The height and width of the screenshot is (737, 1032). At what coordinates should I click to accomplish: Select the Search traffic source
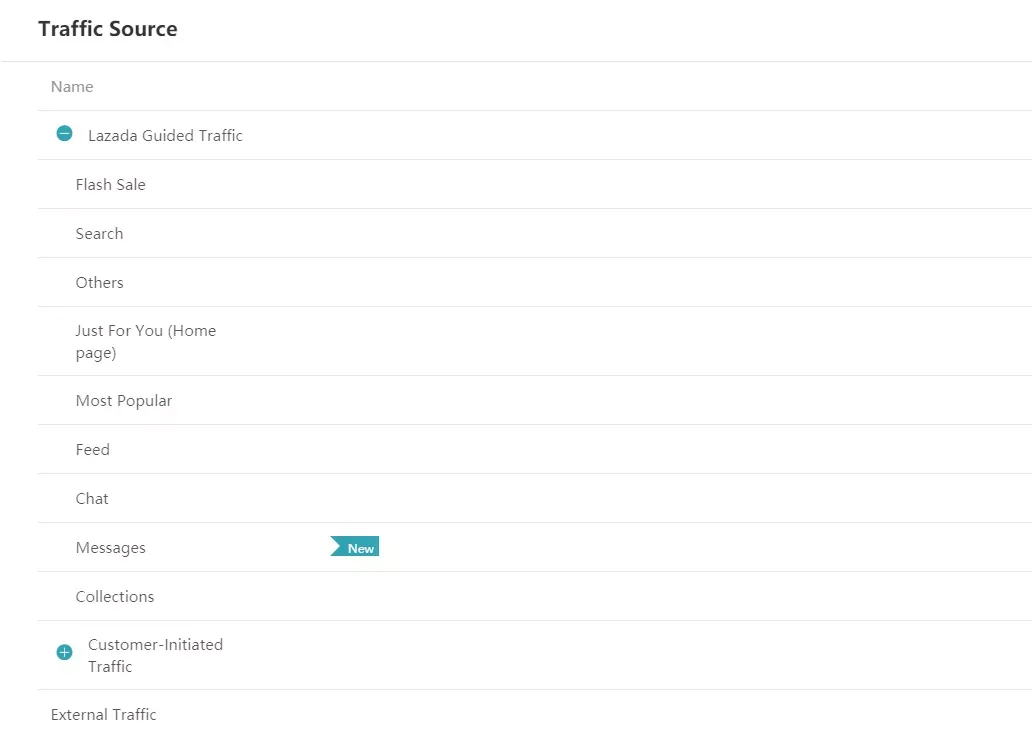tap(99, 234)
